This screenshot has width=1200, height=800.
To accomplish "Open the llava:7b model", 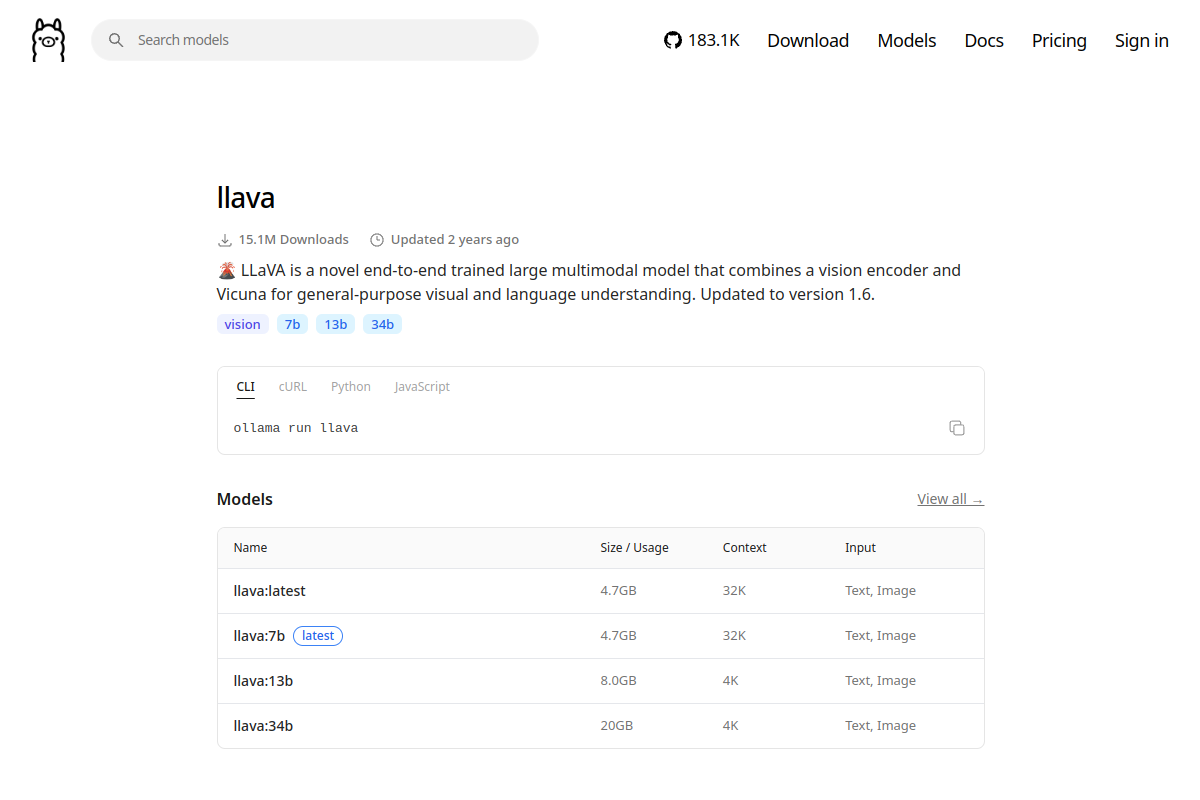I will [x=259, y=636].
